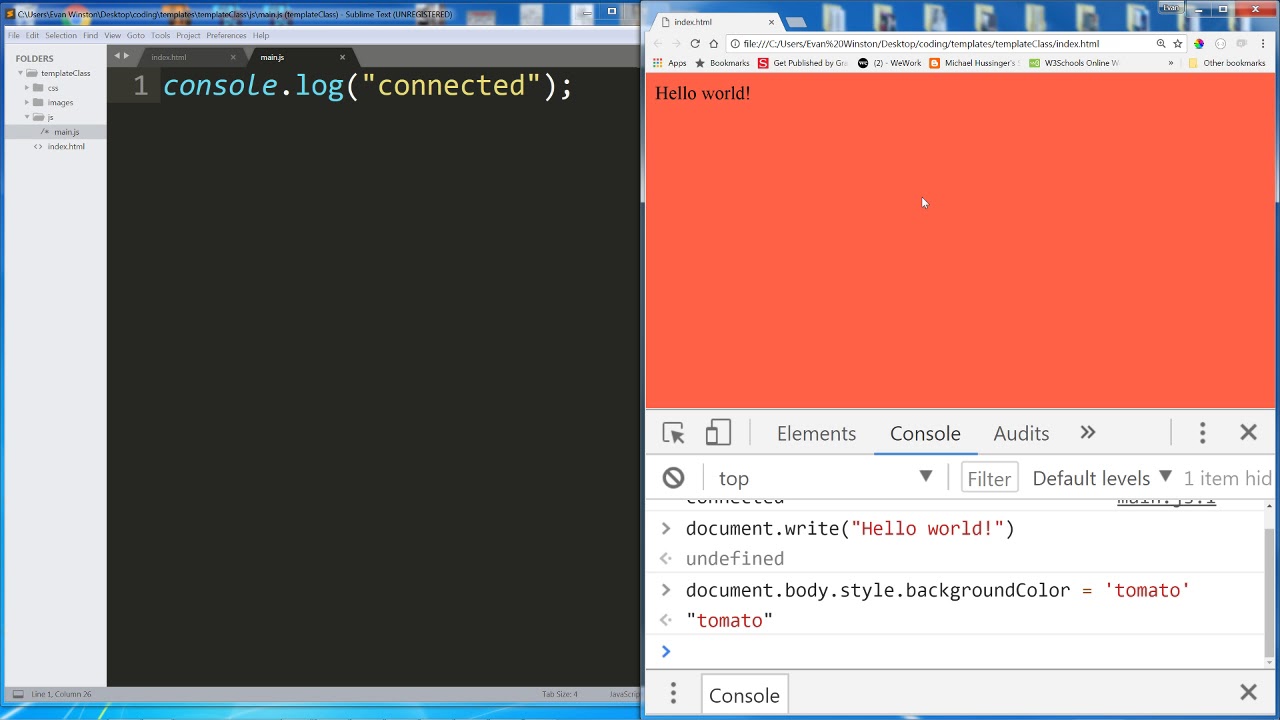The image size is (1280, 720).
Task: Clear the console with the ban icon
Action: 674,478
